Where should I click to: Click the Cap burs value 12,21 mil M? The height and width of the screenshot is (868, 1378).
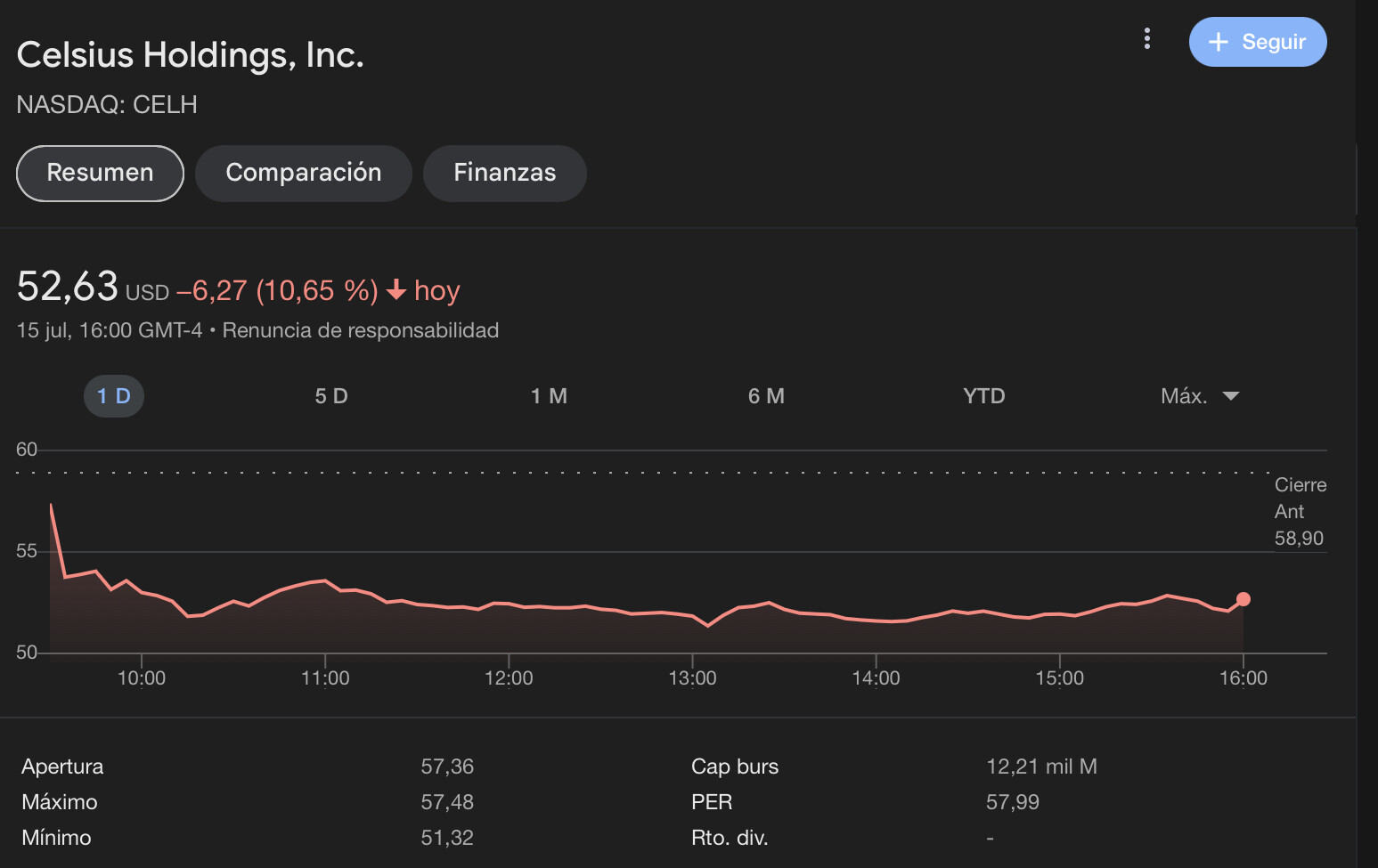click(1041, 767)
